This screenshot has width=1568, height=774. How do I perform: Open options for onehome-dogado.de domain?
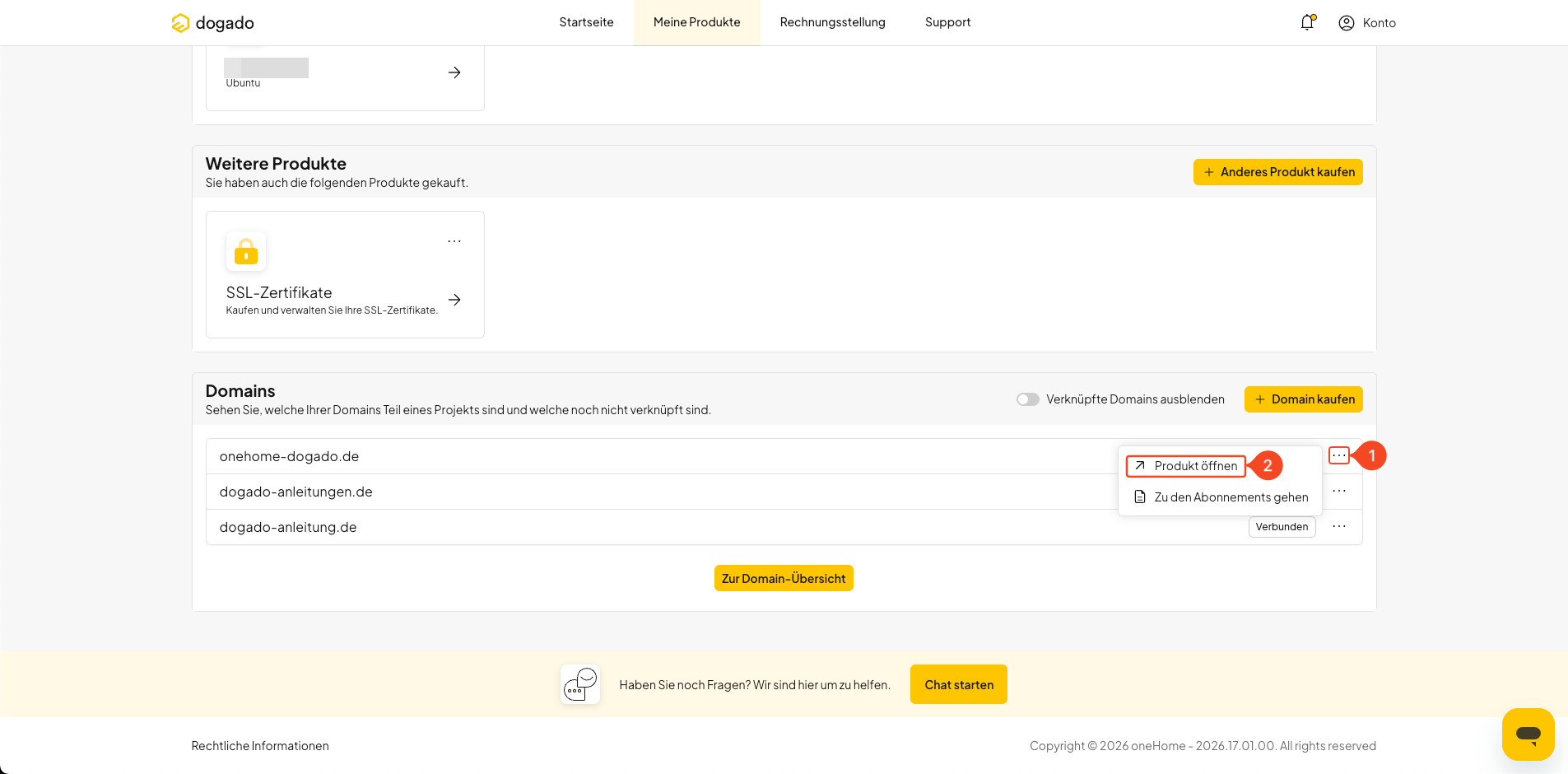pos(1339,455)
